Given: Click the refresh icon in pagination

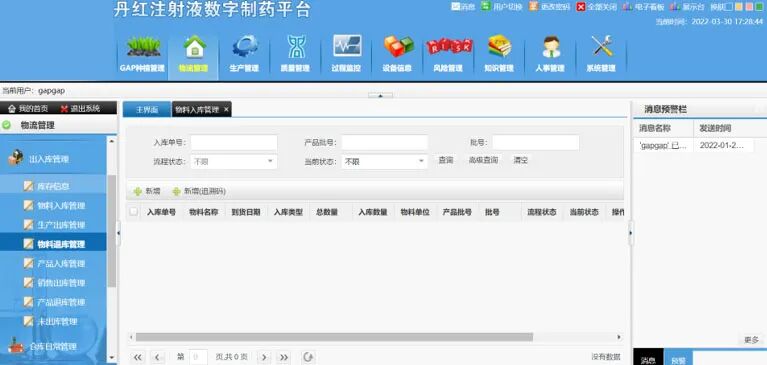Looking at the screenshot, I should (308, 357).
